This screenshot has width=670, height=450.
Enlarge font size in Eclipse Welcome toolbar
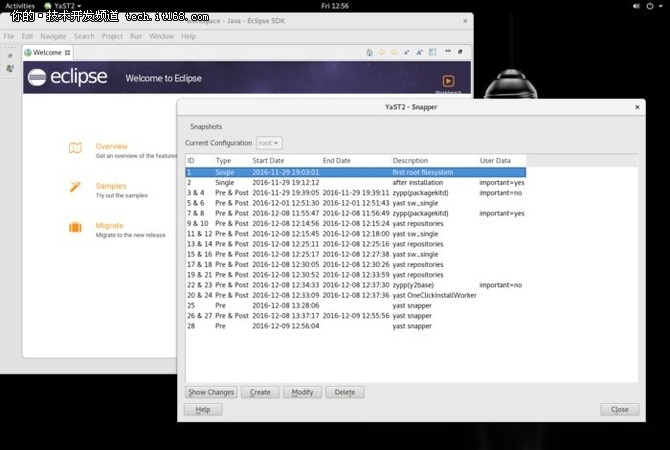pos(420,52)
